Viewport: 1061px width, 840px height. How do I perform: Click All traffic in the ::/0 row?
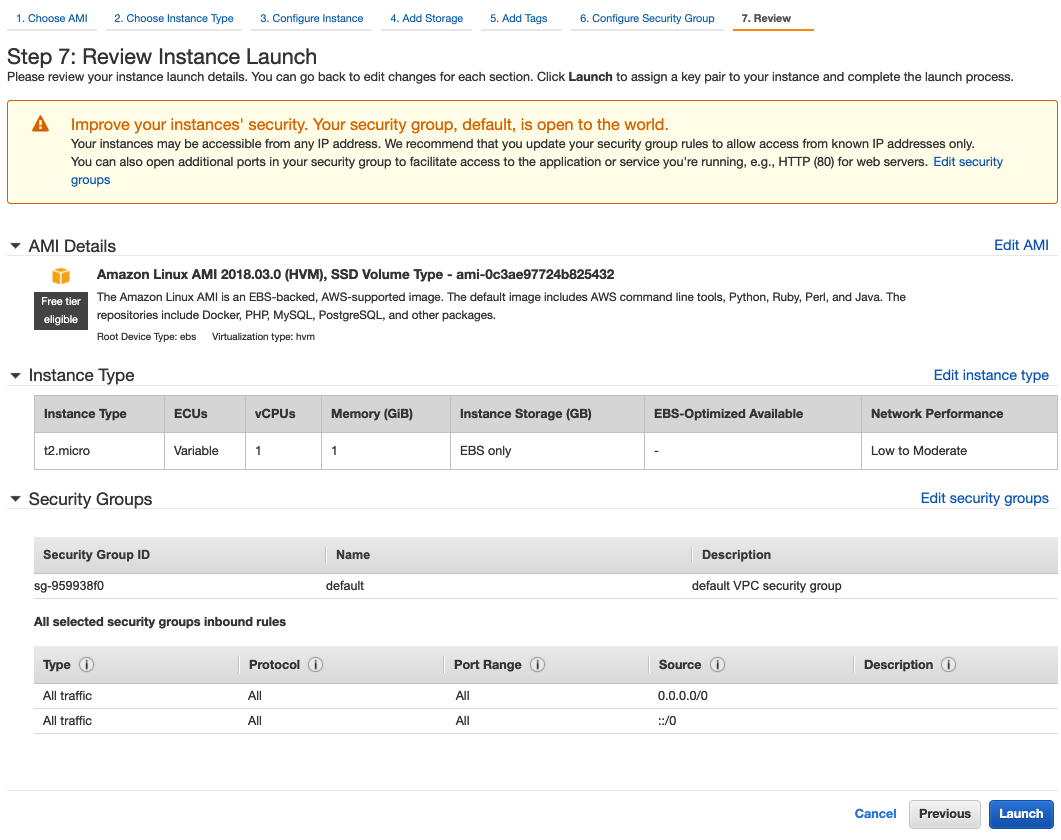(x=67, y=721)
